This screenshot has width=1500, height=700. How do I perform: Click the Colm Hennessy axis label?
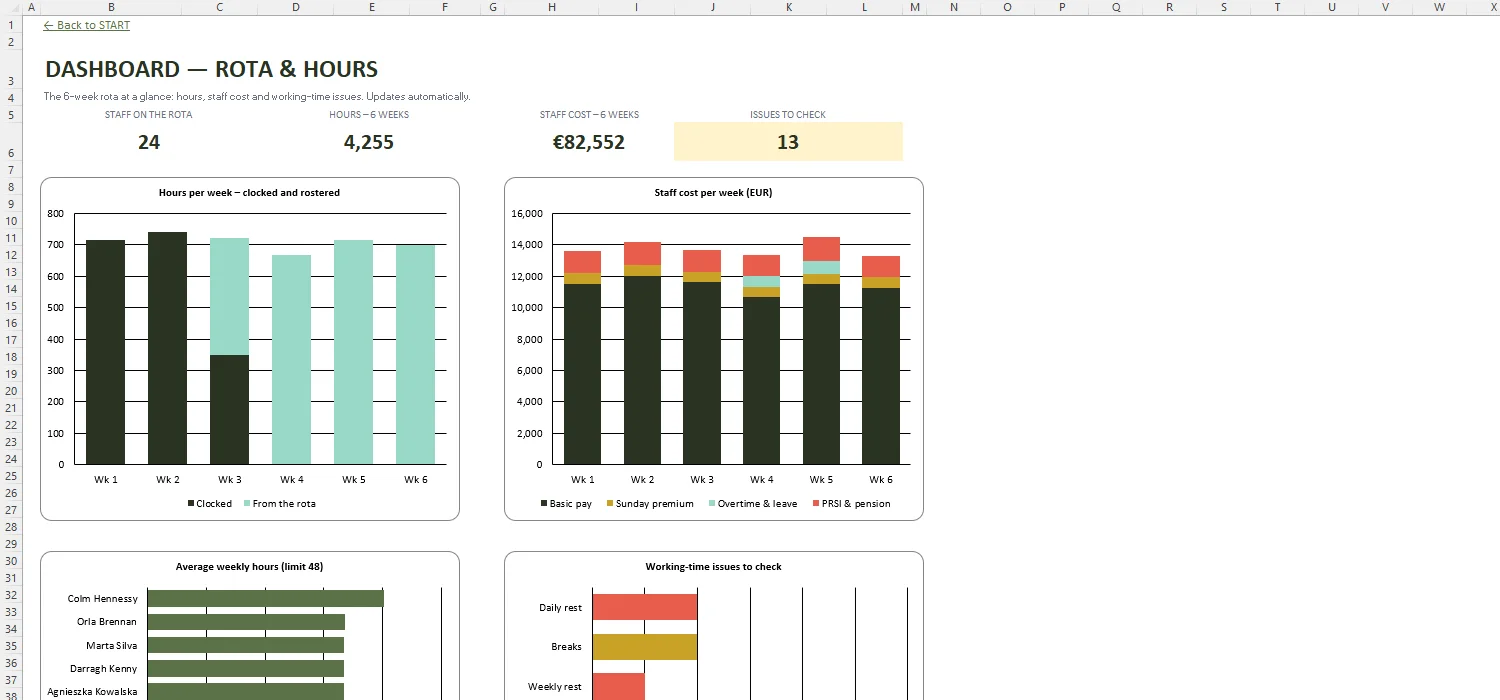[103, 599]
